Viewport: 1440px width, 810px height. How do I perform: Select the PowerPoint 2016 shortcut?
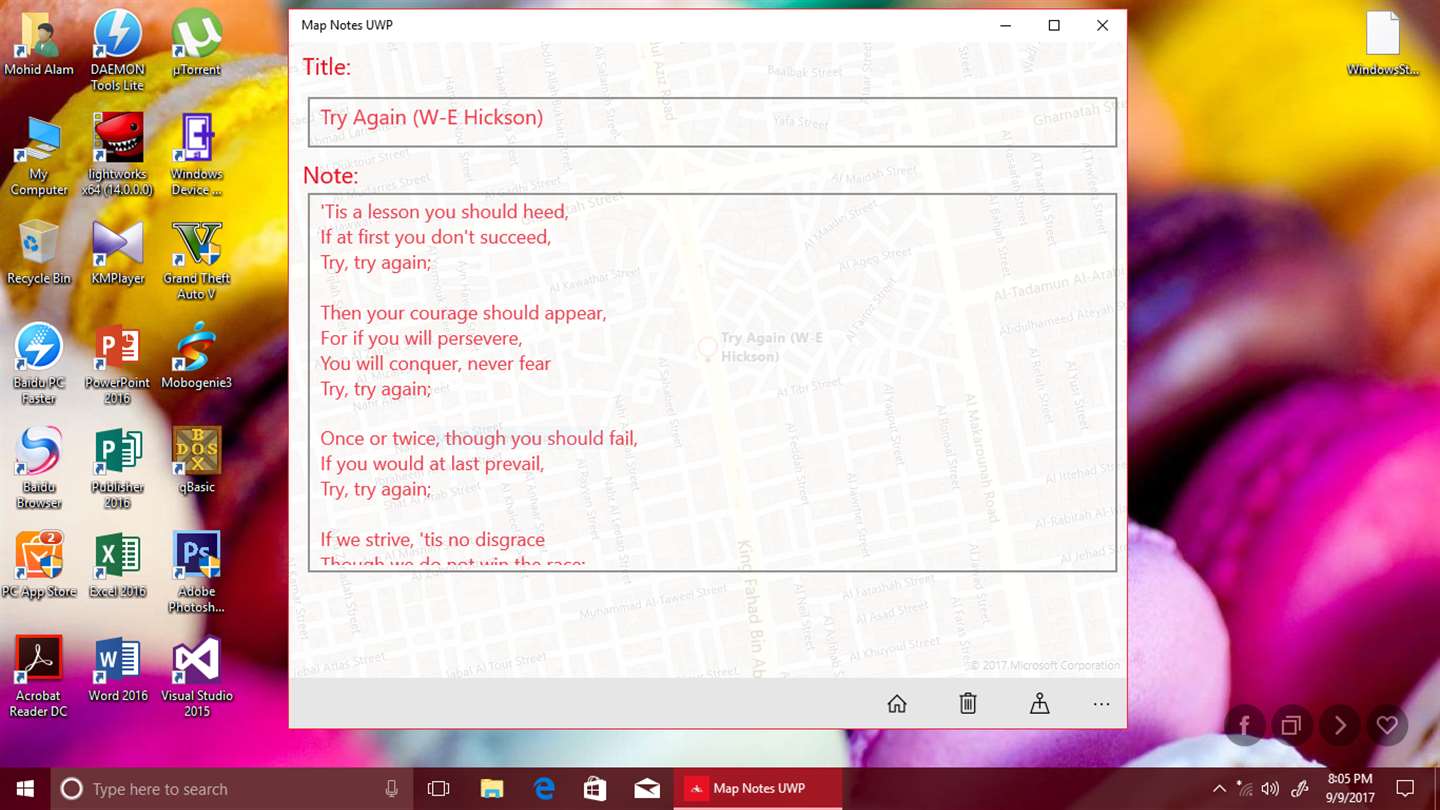point(118,365)
